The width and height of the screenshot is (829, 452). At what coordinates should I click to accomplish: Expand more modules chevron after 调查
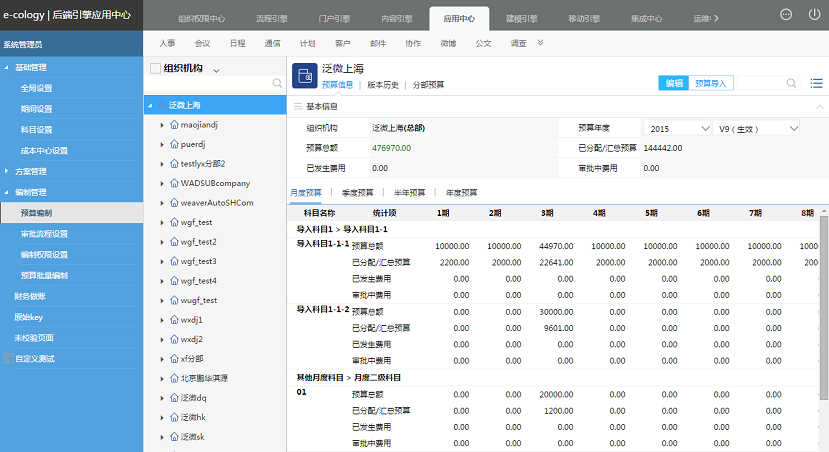pyautogui.click(x=540, y=43)
